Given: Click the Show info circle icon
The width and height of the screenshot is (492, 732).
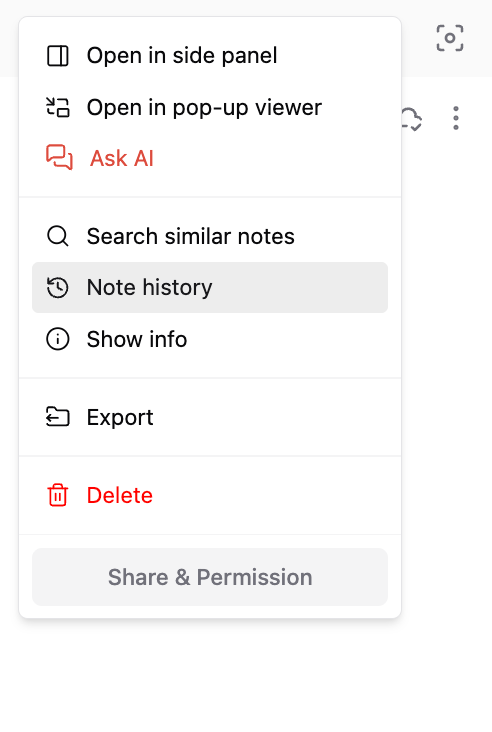Looking at the screenshot, I should tap(58, 339).
